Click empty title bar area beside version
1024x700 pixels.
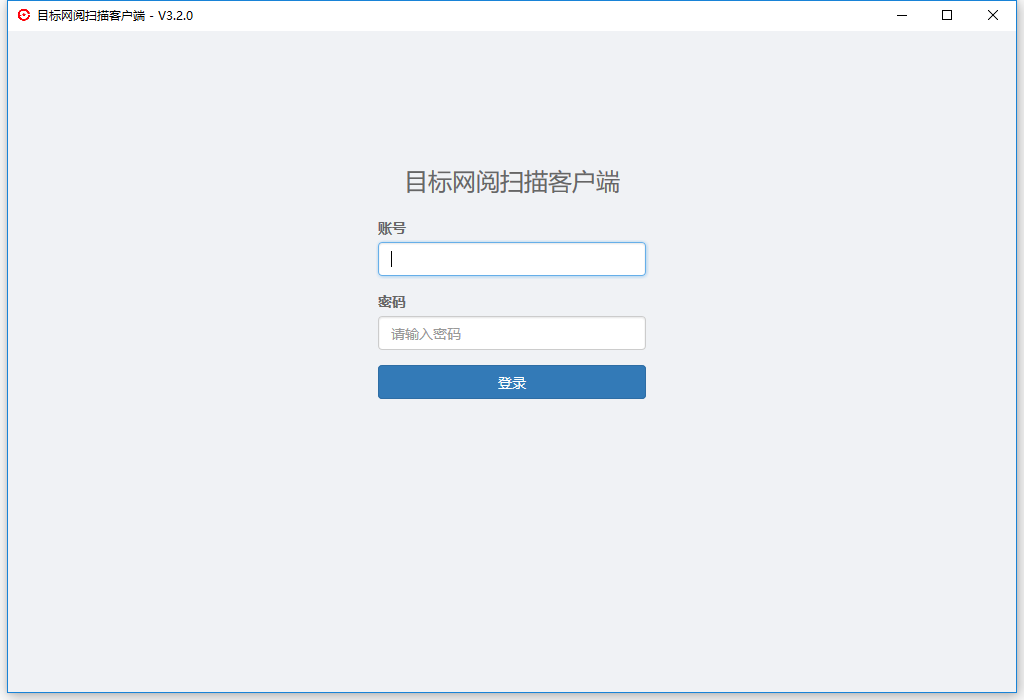pyautogui.click(x=500, y=15)
